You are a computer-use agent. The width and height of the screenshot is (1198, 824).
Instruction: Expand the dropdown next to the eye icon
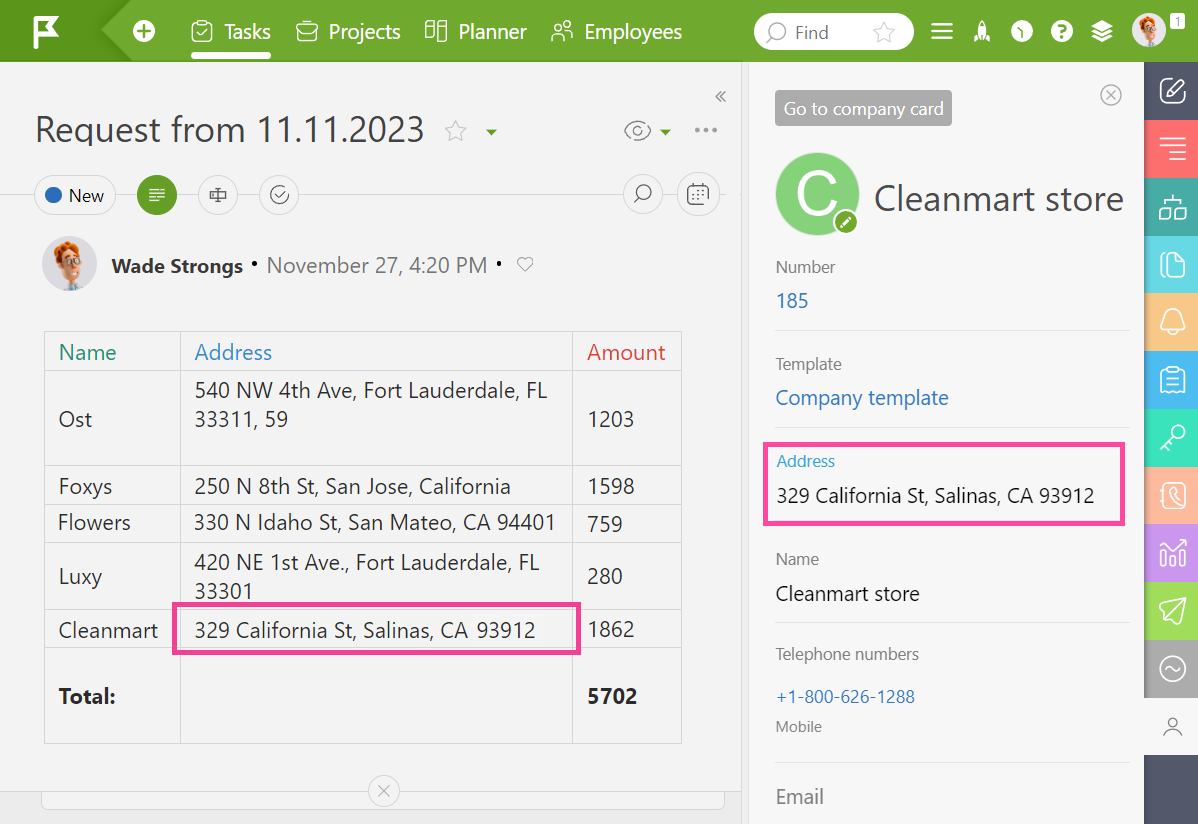click(665, 132)
